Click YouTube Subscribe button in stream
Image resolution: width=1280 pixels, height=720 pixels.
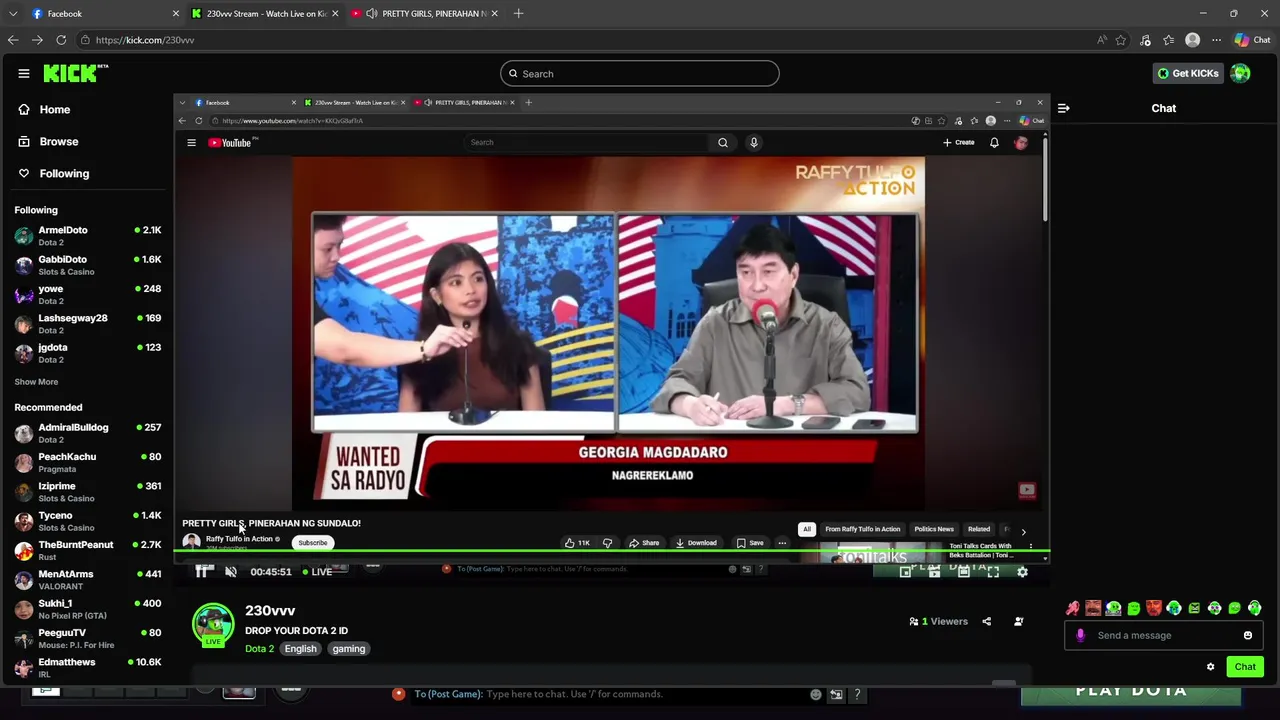pyautogui.click(x=312, y=543)
